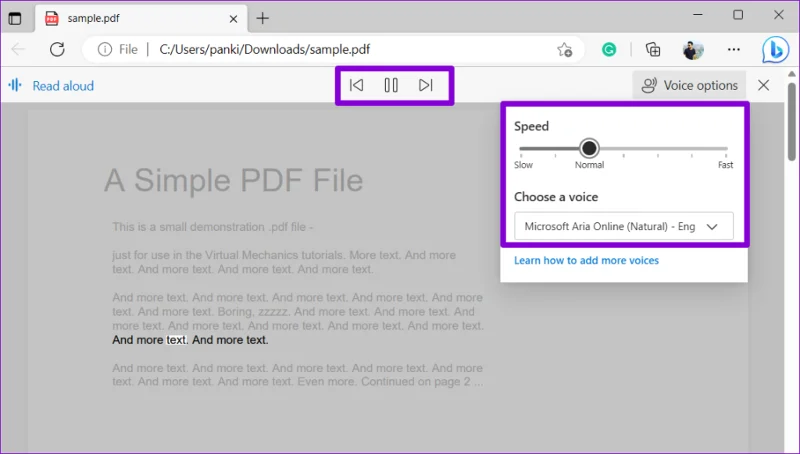800x454 pixels.
Task: Set speed to Slow end of slider
Action: (x=521, y=148)
